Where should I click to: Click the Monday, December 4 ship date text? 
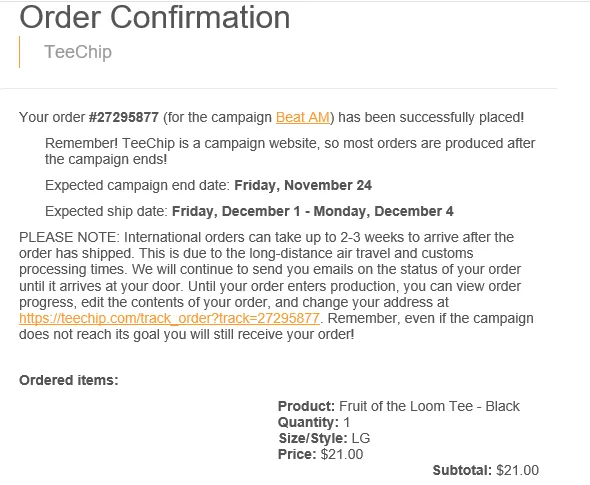(x=383, y=211)
